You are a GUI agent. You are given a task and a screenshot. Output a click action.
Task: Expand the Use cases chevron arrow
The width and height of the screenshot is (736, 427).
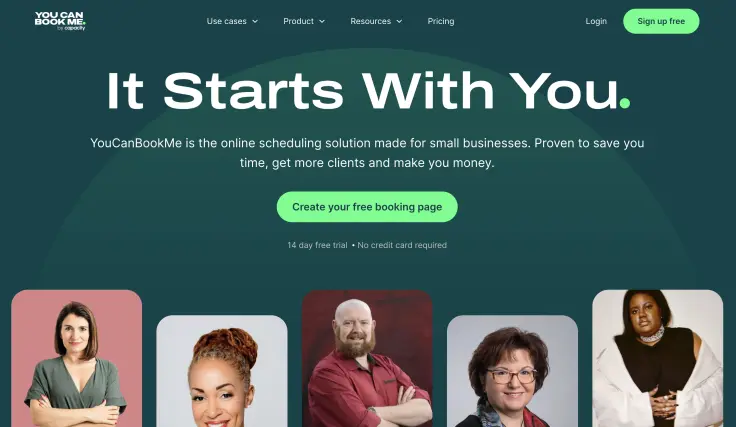[x=255, y=21]
